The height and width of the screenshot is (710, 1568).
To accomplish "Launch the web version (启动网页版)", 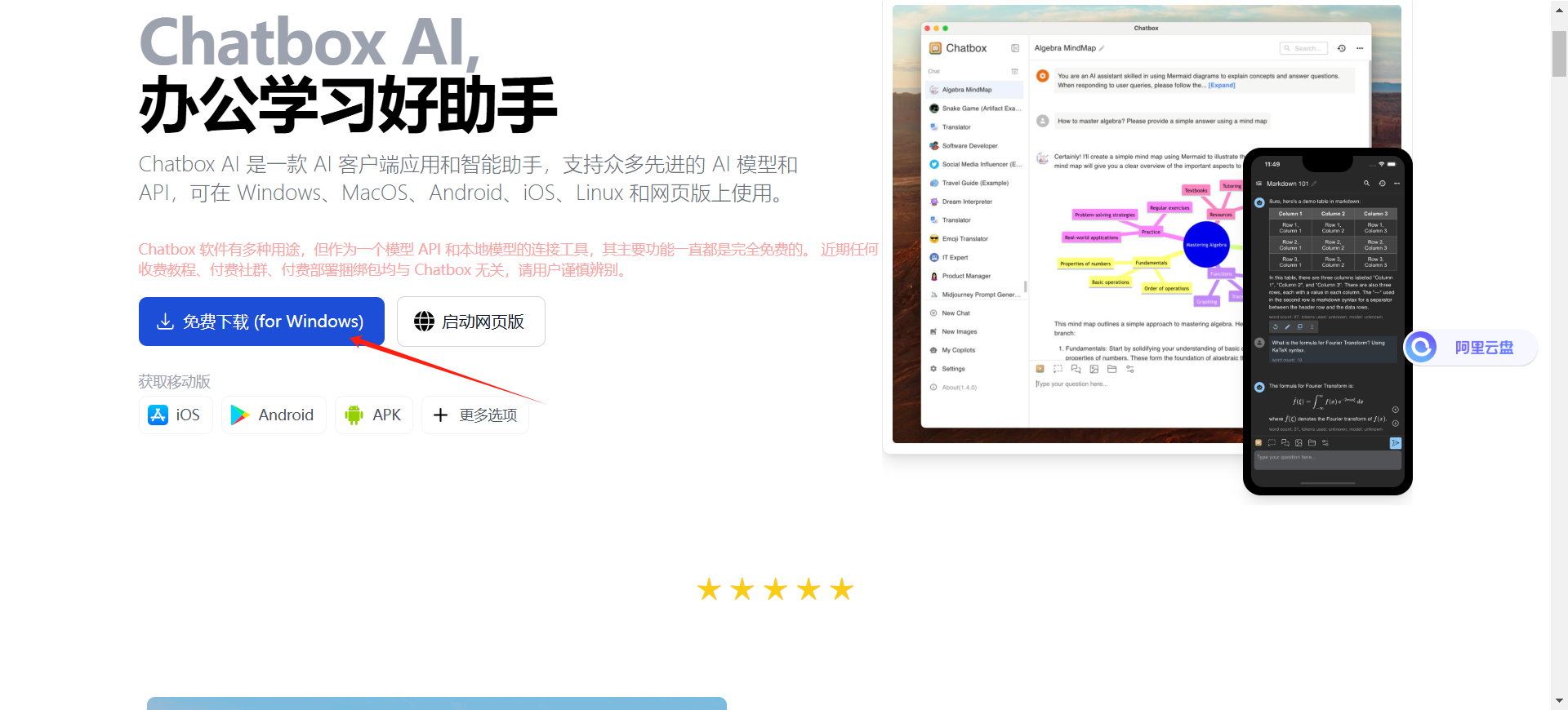I will point(470,322).
